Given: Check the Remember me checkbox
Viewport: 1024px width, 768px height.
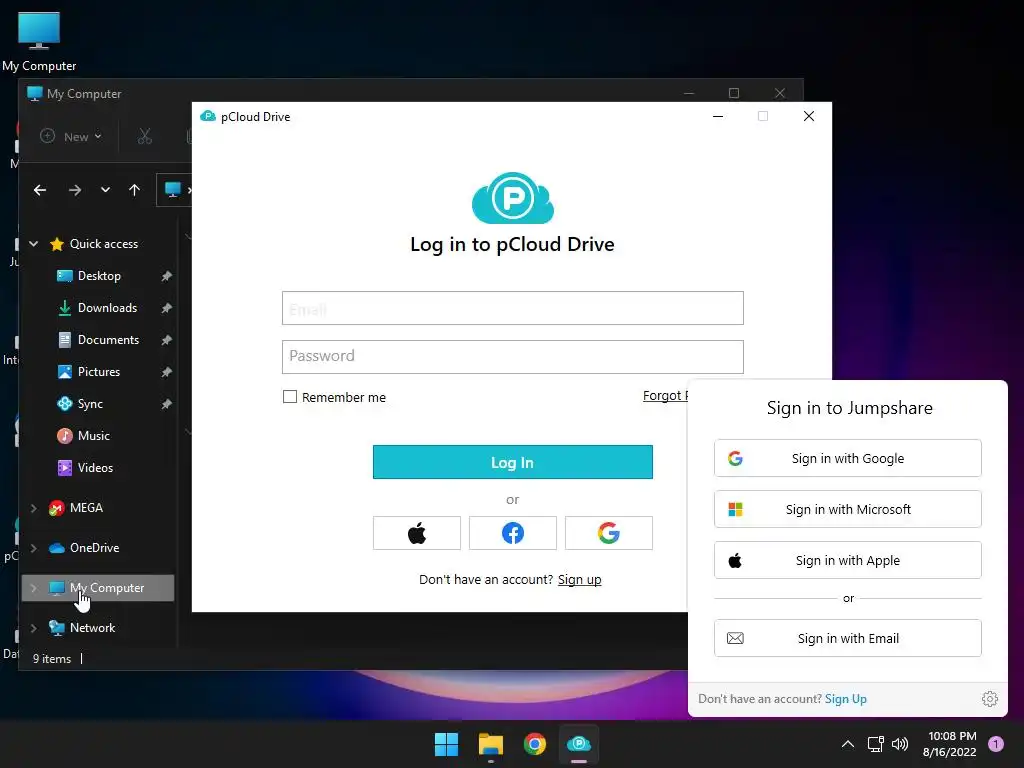Looking at the screenshot, I should [290, 396].
